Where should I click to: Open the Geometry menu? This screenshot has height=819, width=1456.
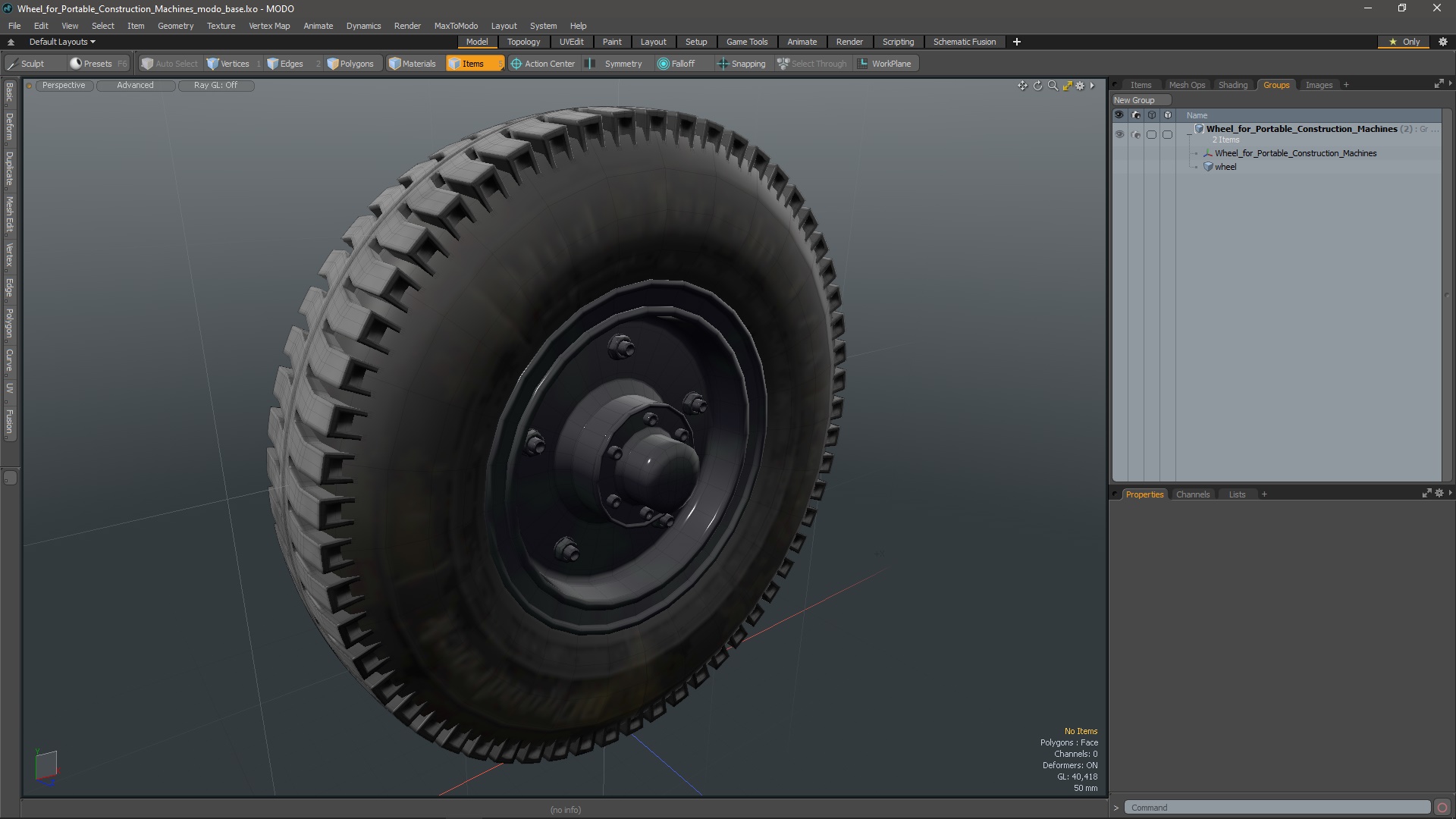point(175,26)
